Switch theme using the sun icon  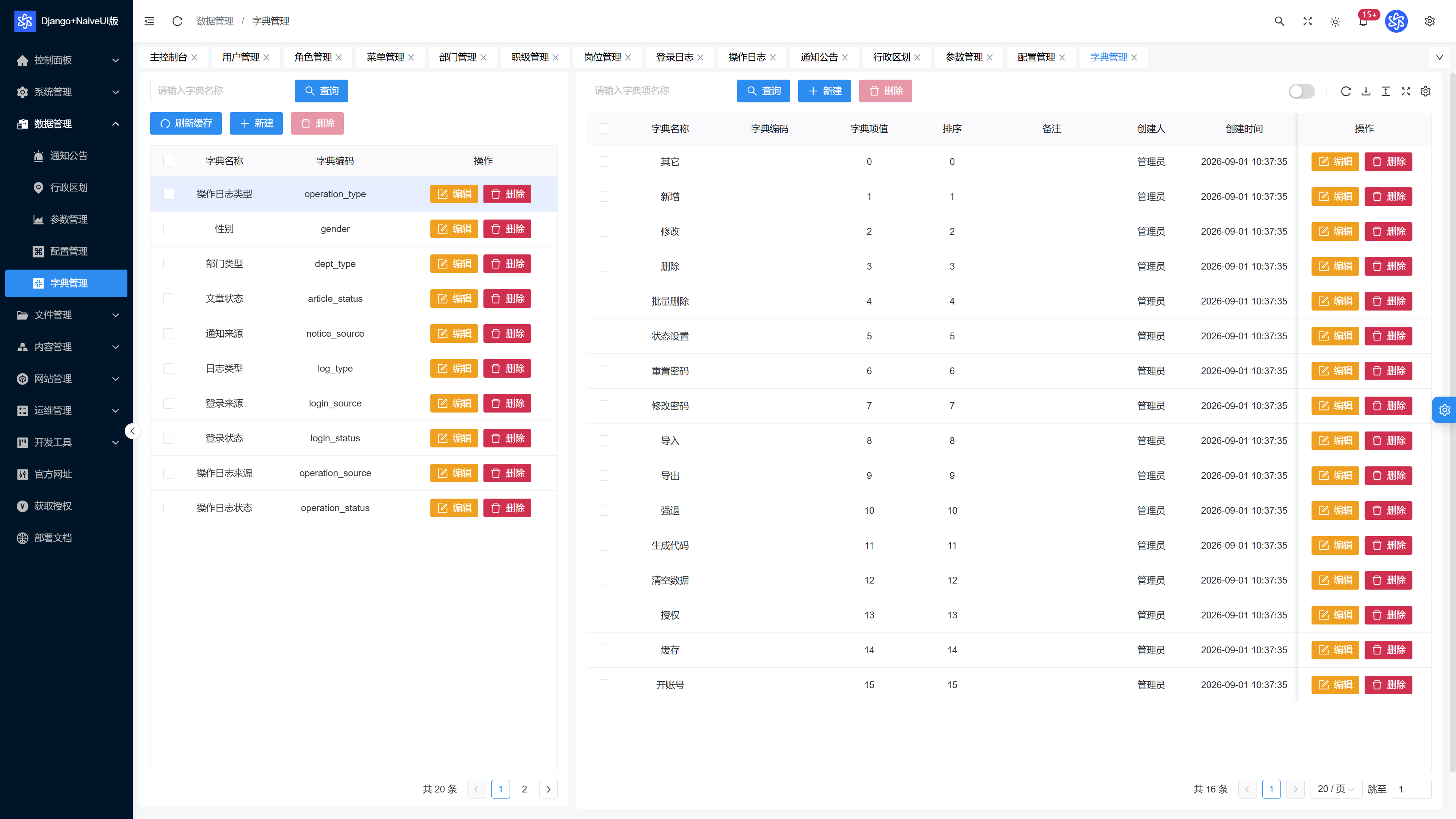1335,22
